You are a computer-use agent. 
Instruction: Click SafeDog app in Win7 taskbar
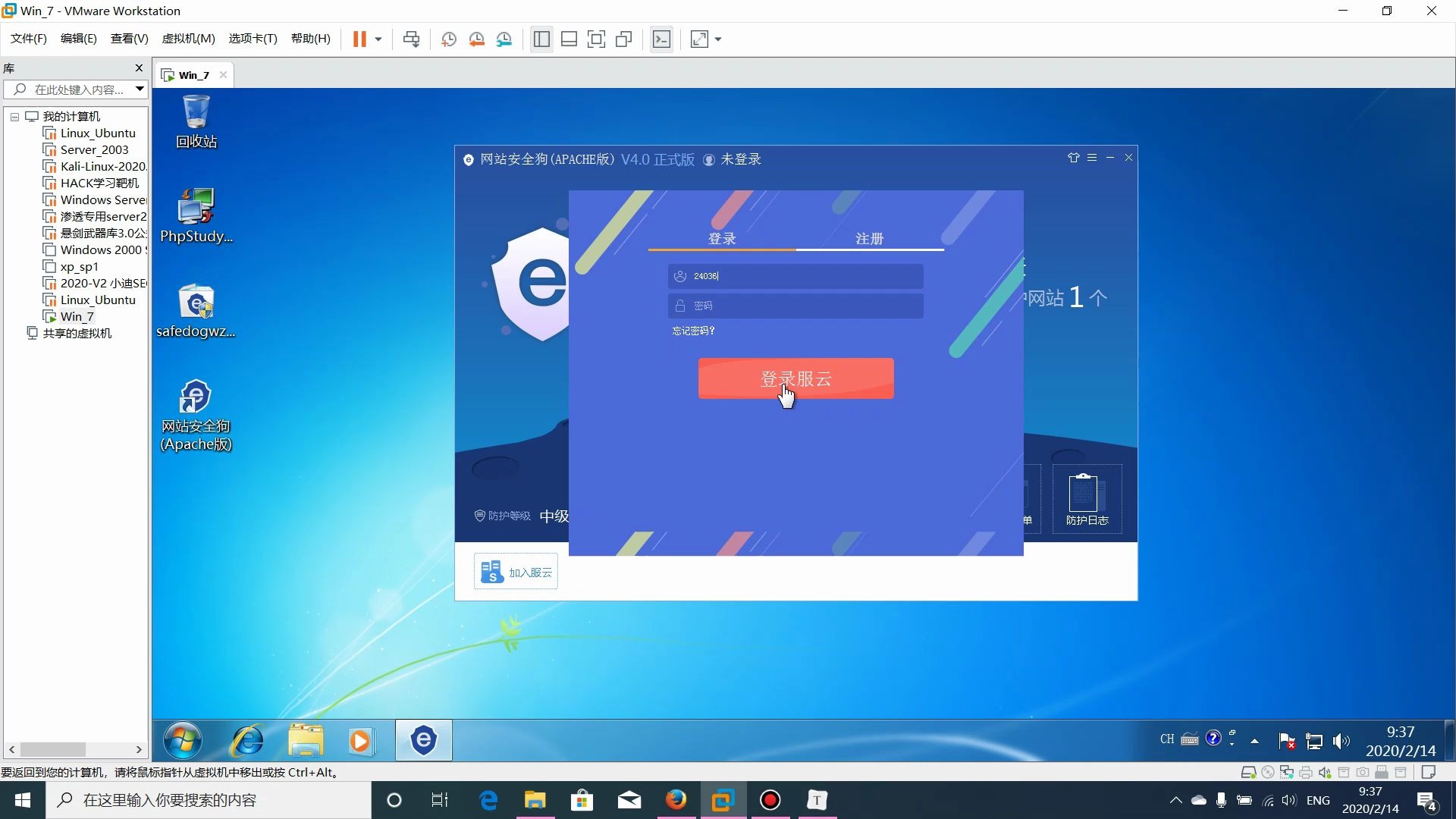[x=423, y=740]
